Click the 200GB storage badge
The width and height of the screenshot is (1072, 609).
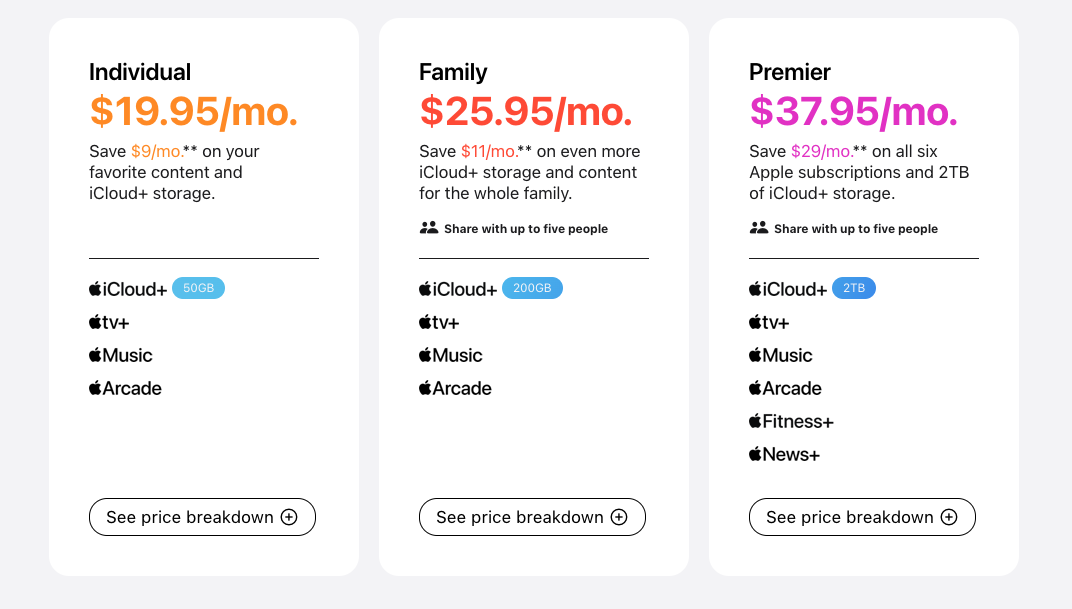(x=532, y=288)
